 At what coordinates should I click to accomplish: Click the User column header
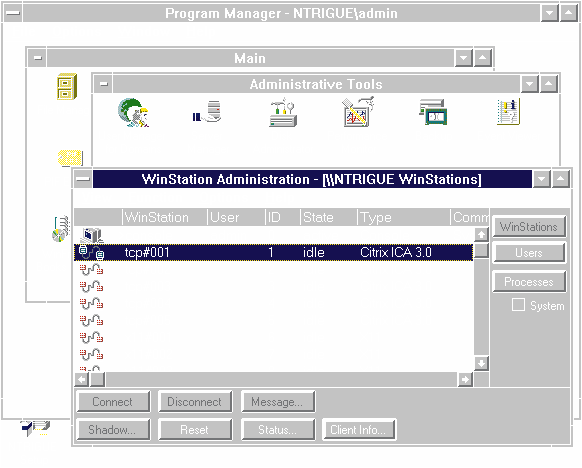pyautogui.click(x=236, y=217)
